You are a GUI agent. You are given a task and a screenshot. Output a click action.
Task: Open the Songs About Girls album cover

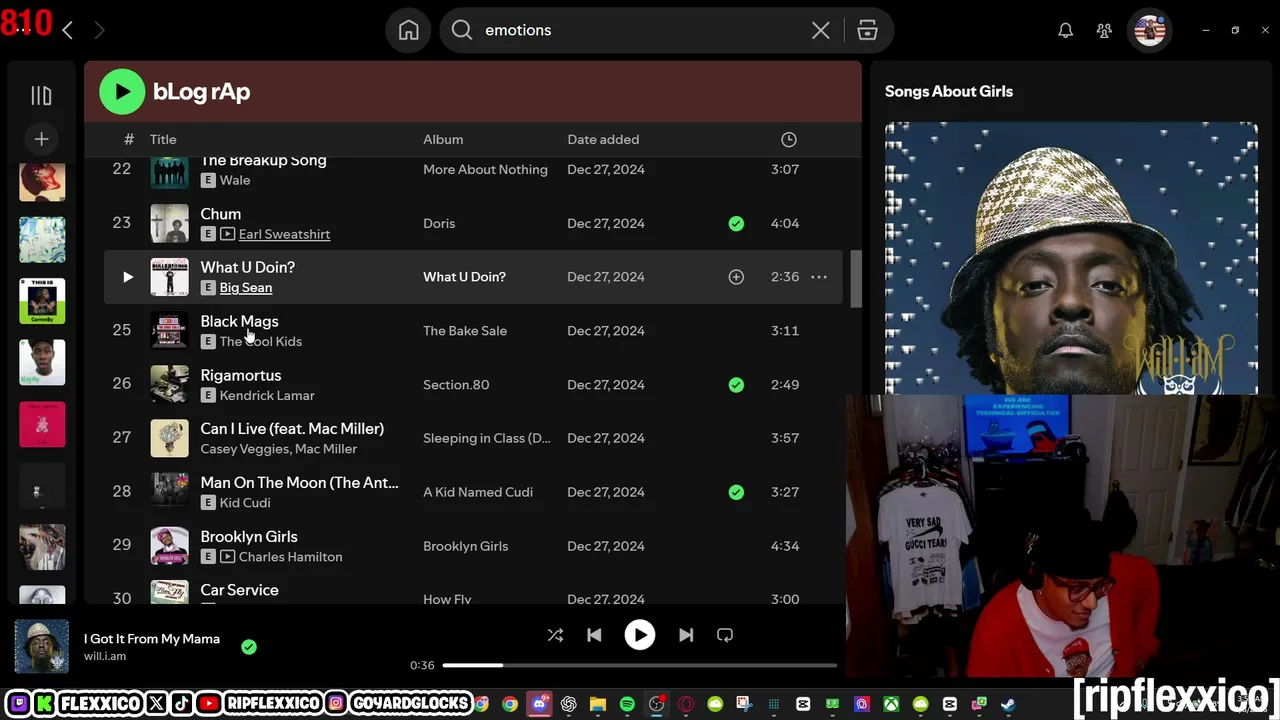1071,258
